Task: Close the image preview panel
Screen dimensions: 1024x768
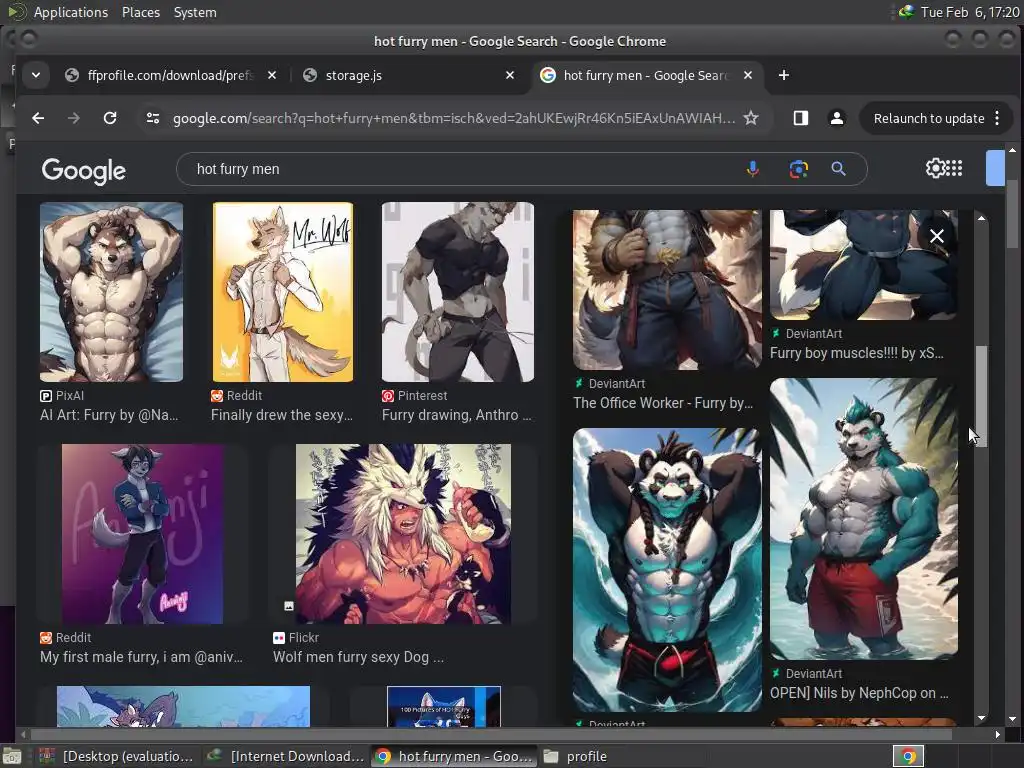Action: pyautogui.click(x=936, y=236)
